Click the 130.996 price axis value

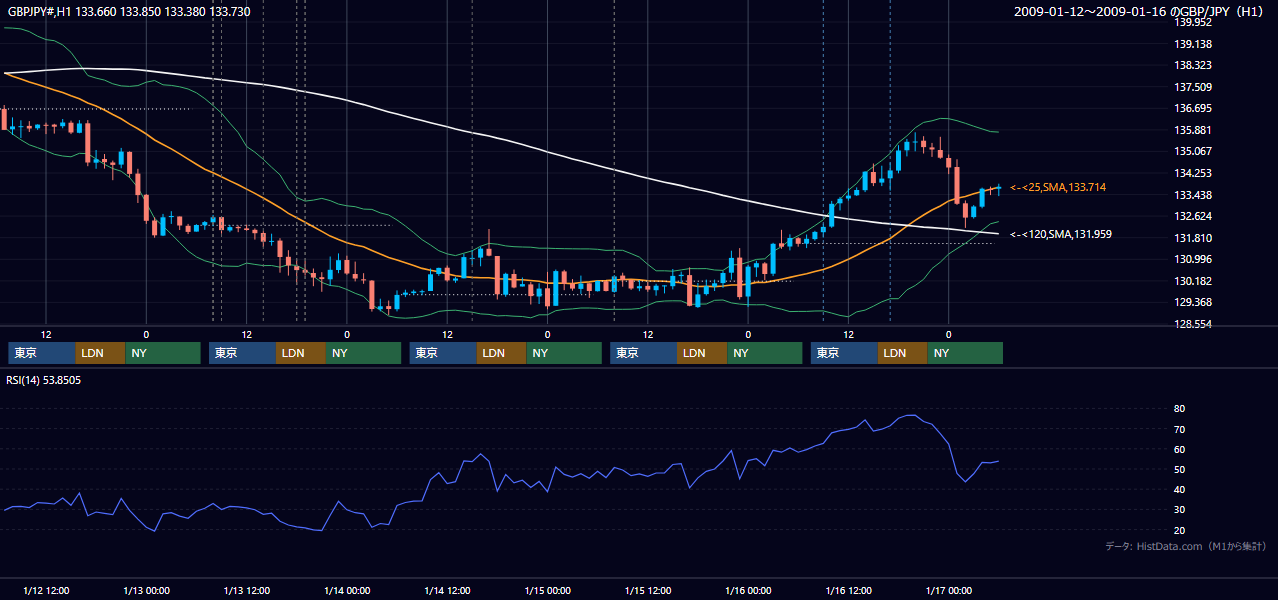1192,259
